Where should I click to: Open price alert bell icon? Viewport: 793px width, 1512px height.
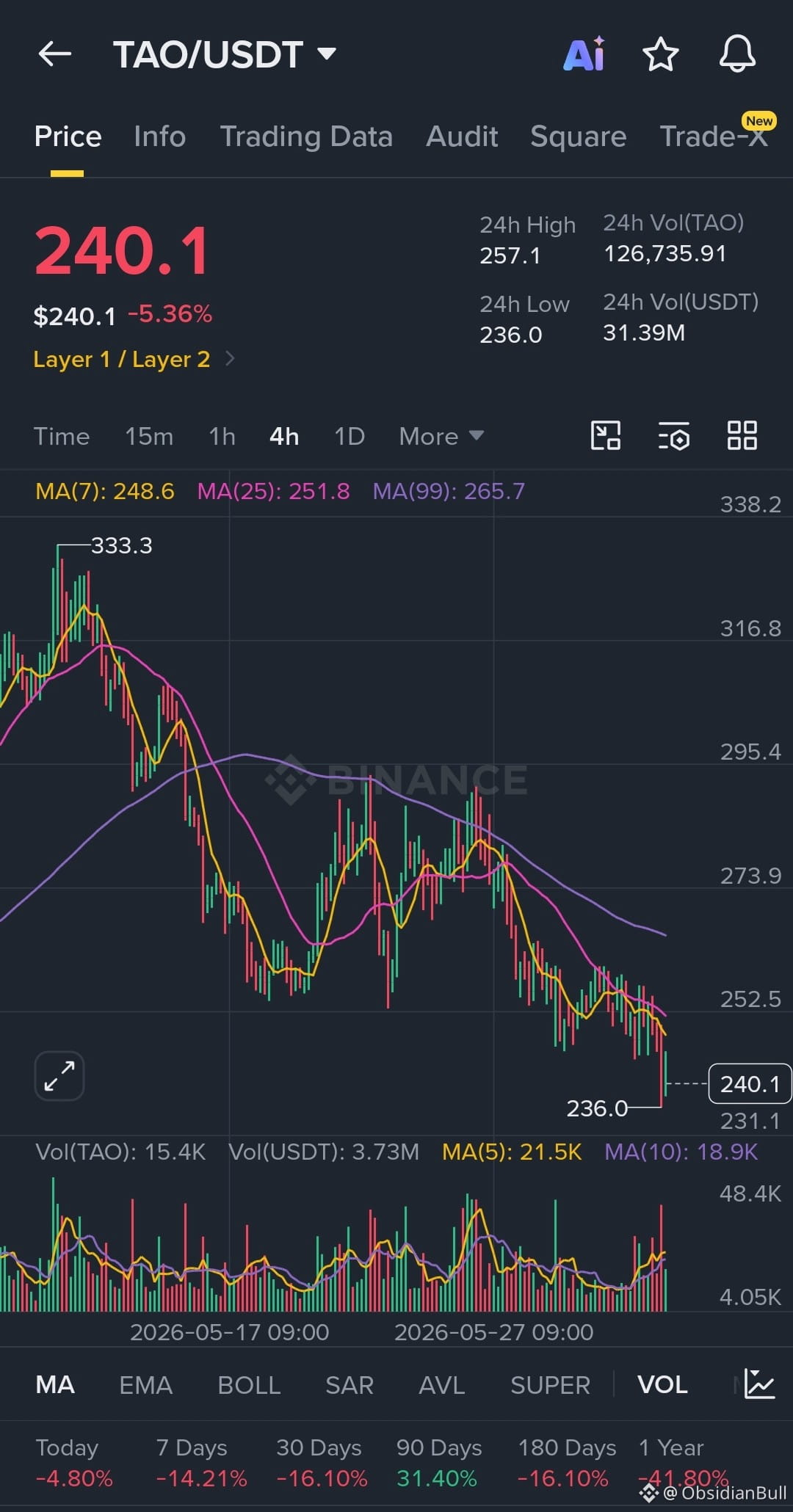pyautogui.click(x=737, y=54)
